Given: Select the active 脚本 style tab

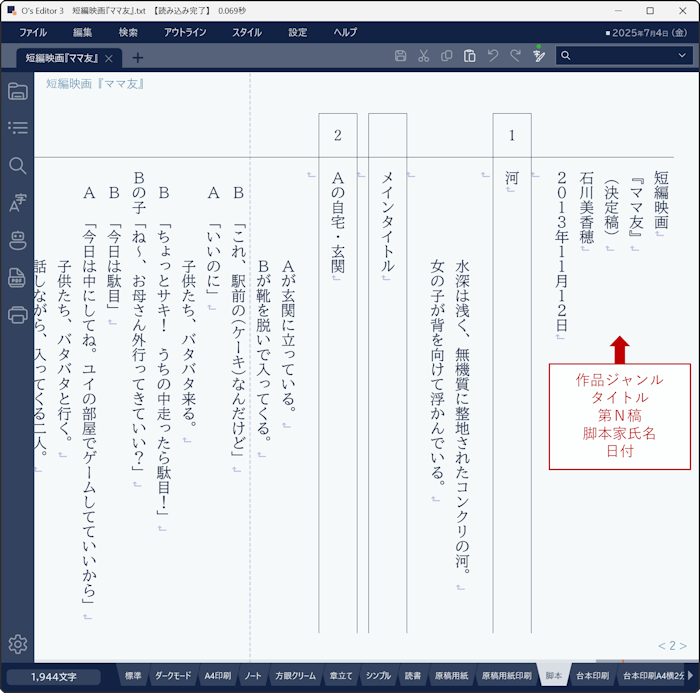Looking at the screenshot, I should pyautogui.click(x=554, y=675).
